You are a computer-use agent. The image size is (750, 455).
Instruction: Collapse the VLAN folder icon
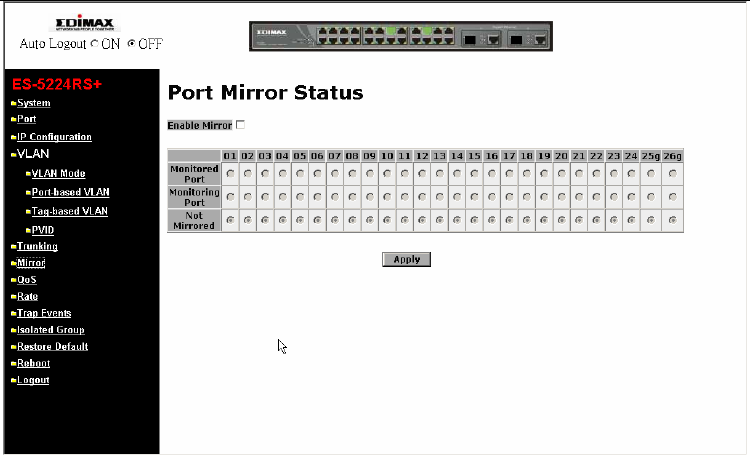[x=13, y=155]
